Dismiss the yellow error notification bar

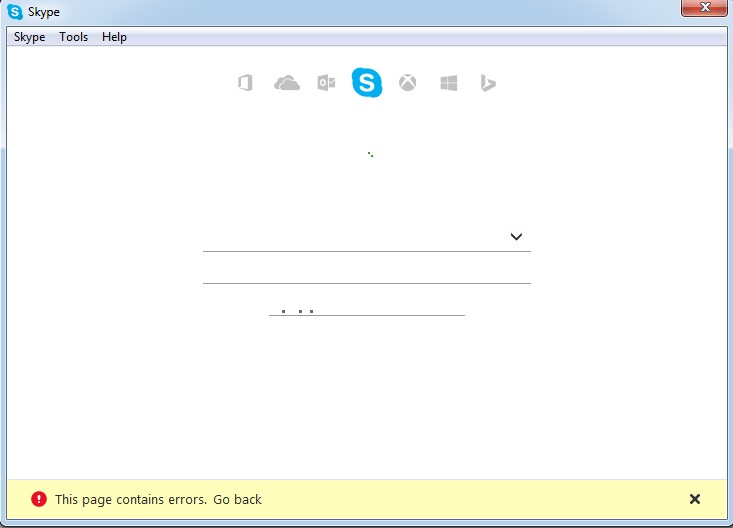[695, 499]
